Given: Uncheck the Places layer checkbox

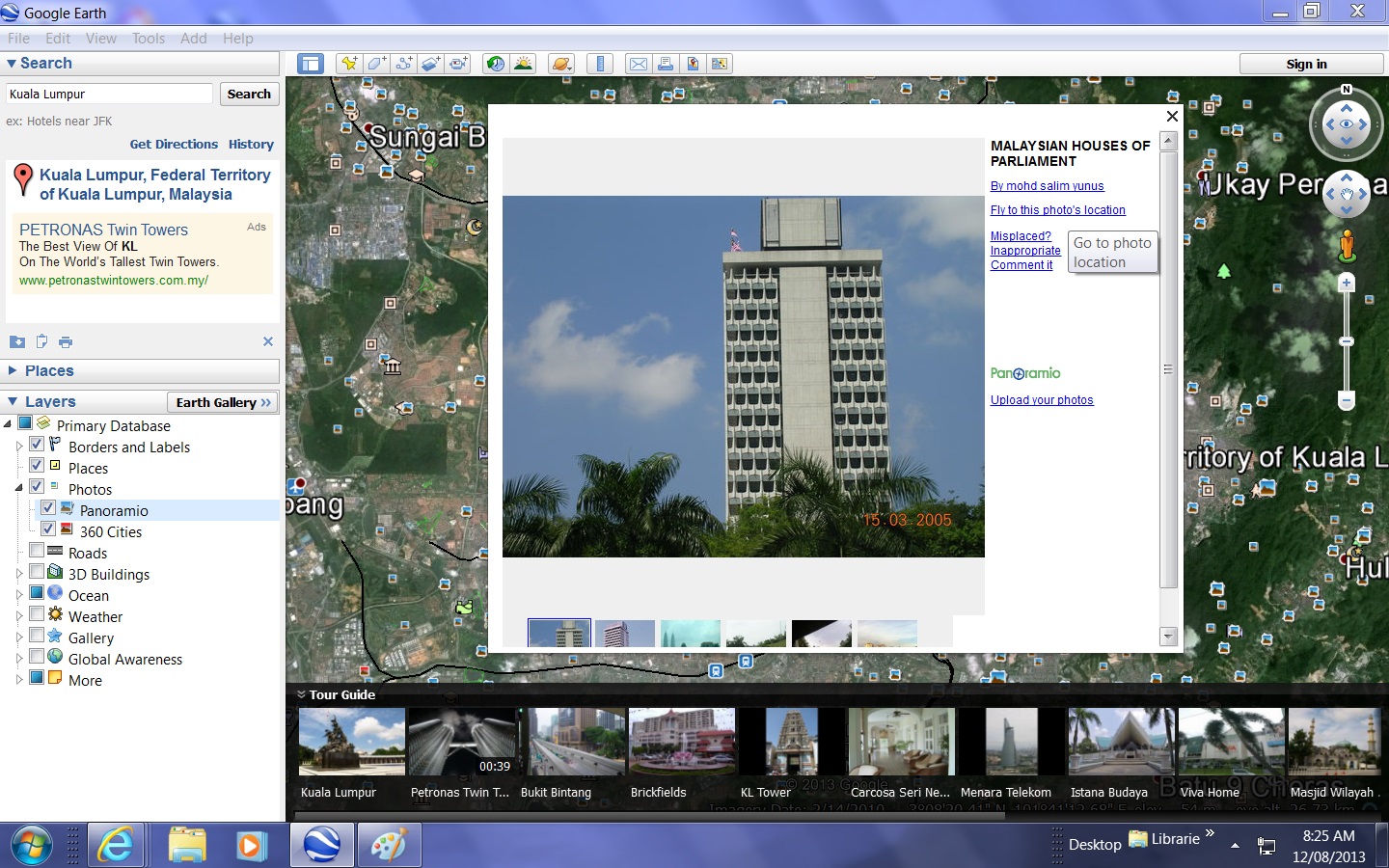Looking at the screenshot, I should pos(37,466).
